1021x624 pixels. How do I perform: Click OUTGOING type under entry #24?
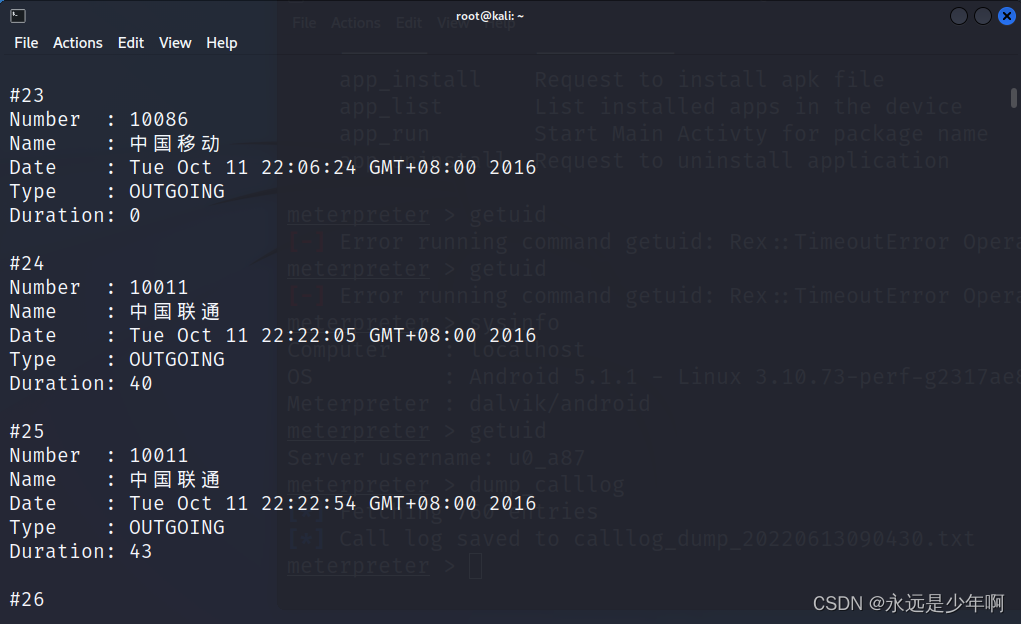pyautogui.click(x=176, y=360)
